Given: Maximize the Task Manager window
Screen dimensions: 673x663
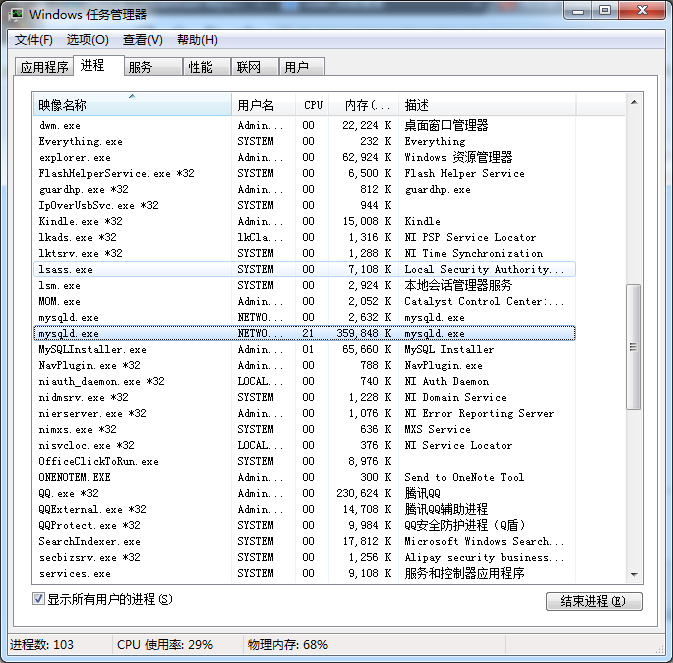Looking at the screenshot, I should (605, 10).
